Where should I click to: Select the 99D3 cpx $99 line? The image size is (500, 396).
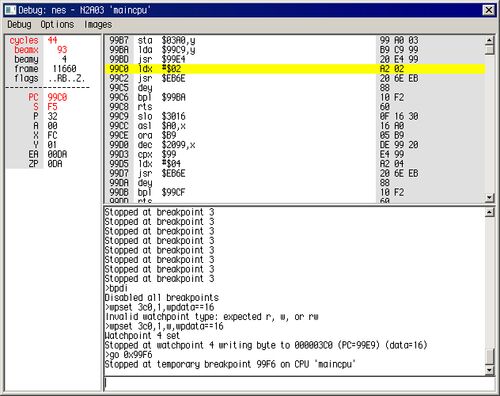coord(295,154)
